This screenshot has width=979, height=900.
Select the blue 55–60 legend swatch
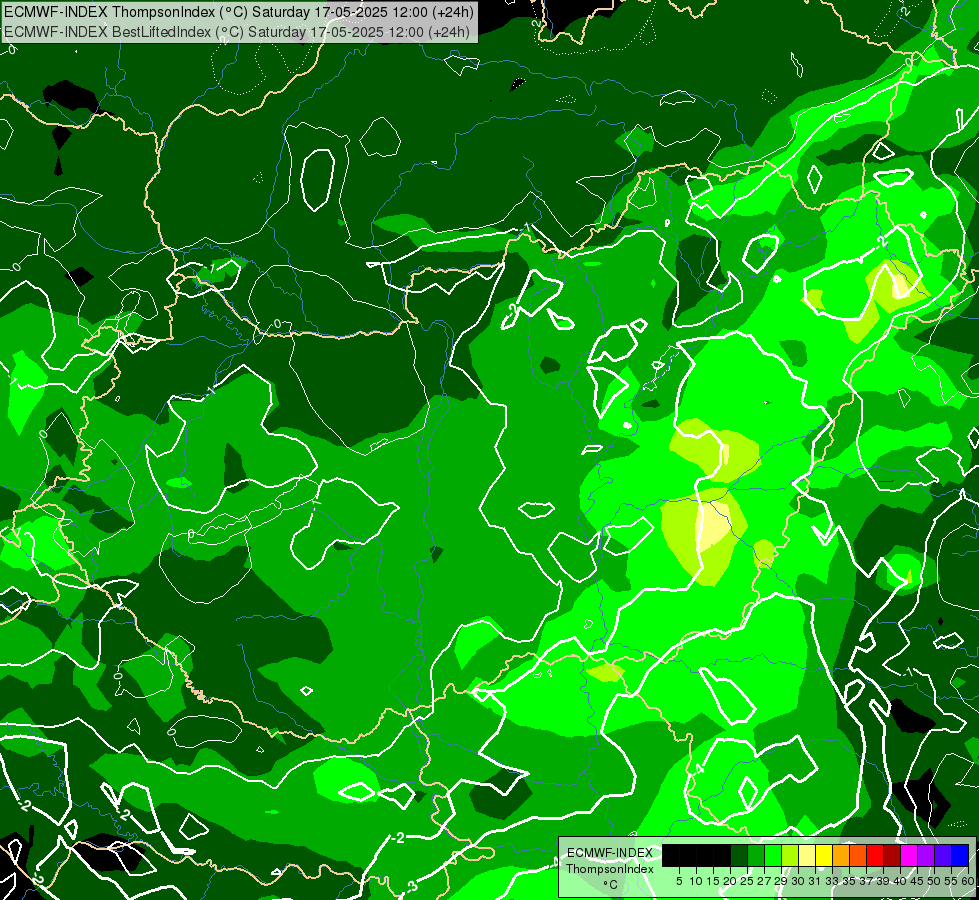960,855
